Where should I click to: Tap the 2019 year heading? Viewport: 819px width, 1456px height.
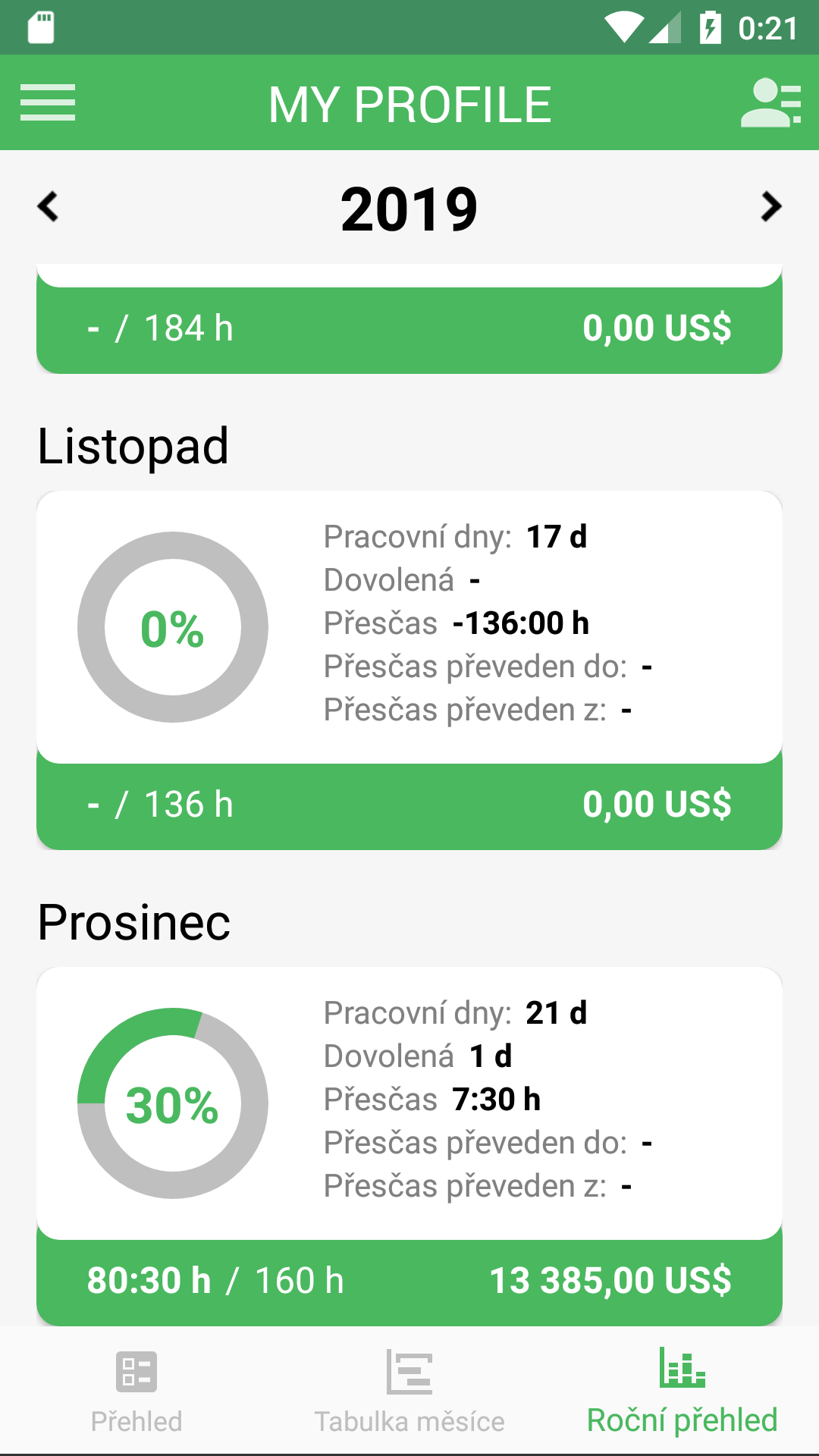point(409,209)
